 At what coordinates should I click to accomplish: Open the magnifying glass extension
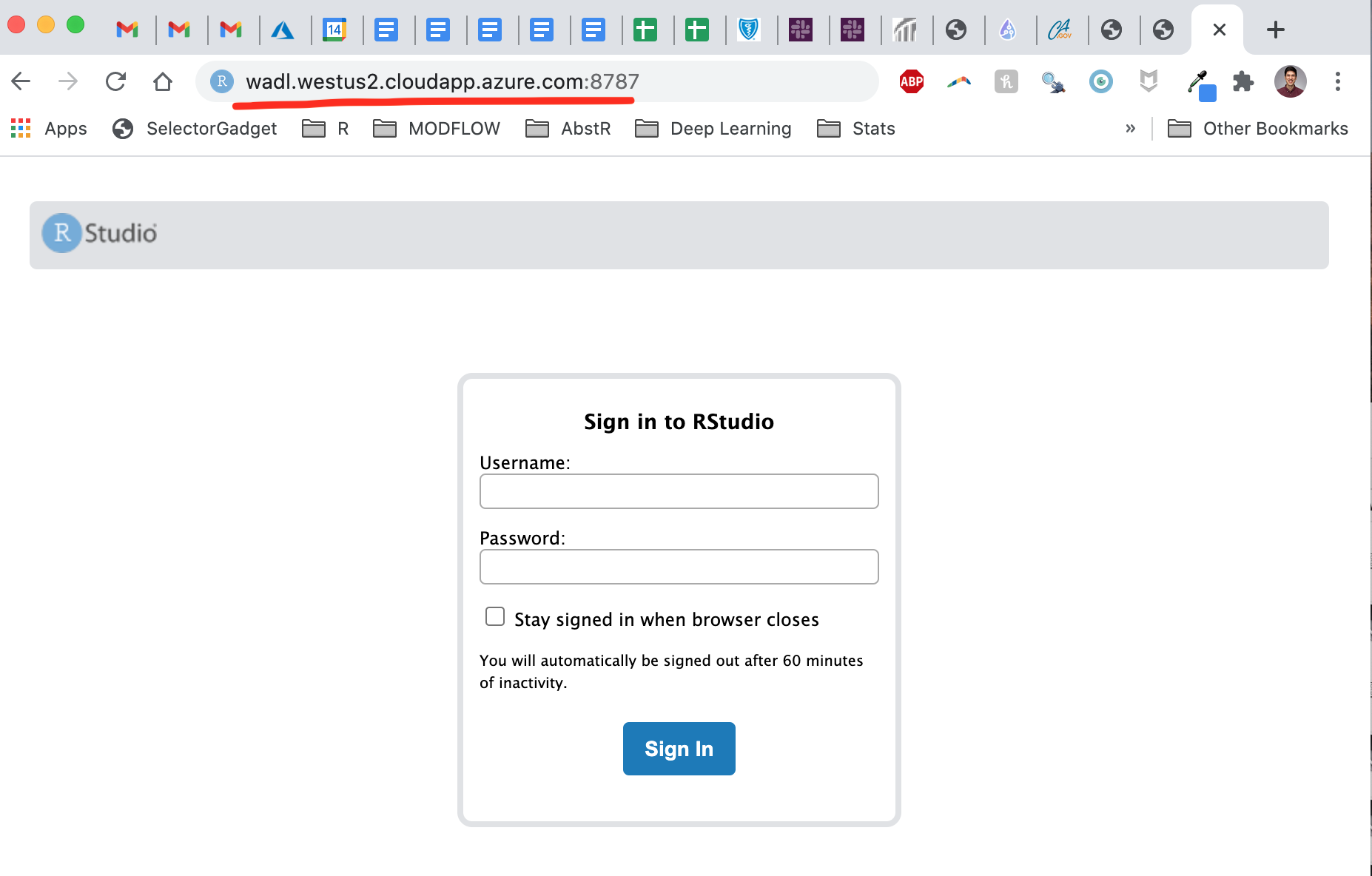1053,81
